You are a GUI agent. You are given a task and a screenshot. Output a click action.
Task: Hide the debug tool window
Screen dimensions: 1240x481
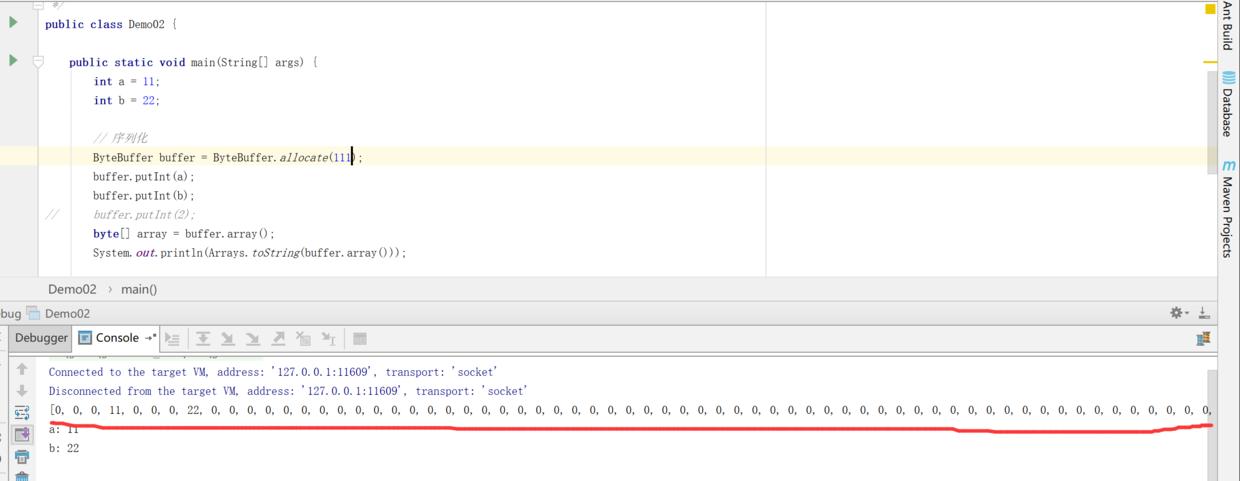(1204, 313)
